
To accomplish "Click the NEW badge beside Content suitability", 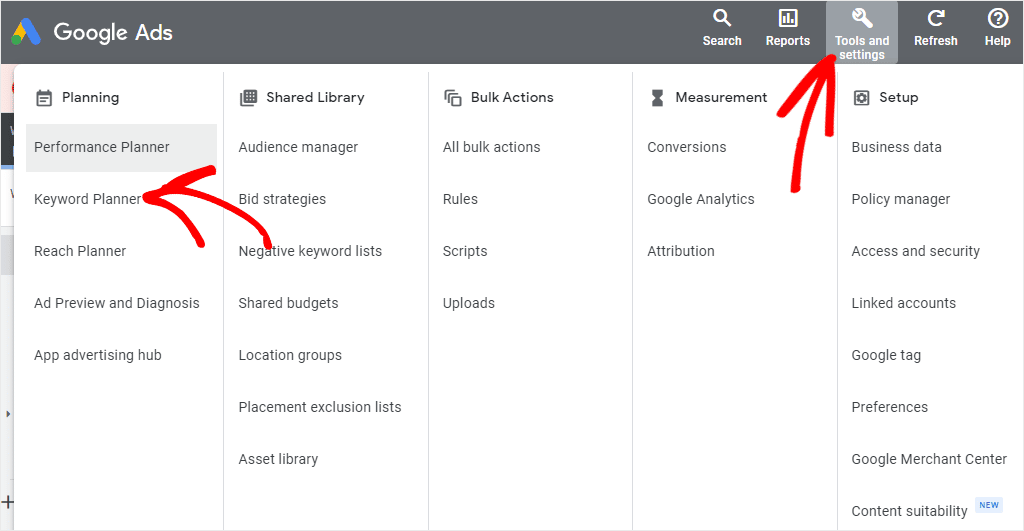I will [x=989, y=505].
